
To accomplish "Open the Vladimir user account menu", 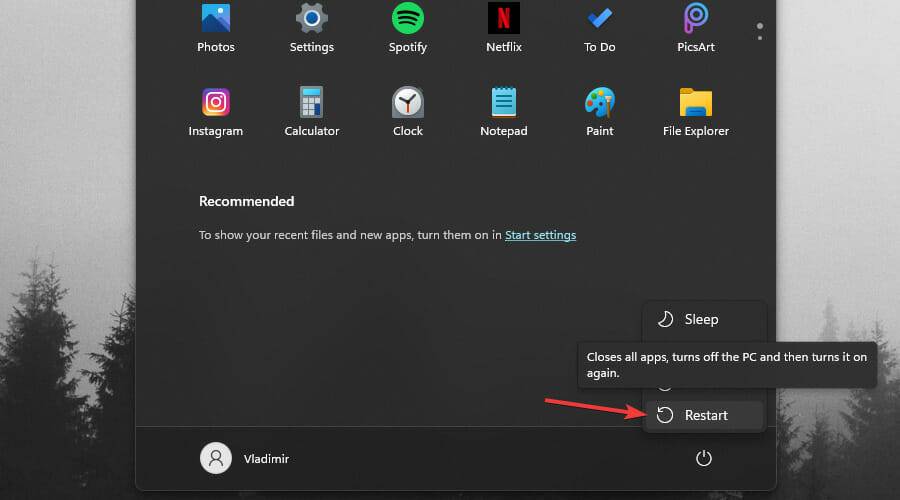I will [246, 458].
